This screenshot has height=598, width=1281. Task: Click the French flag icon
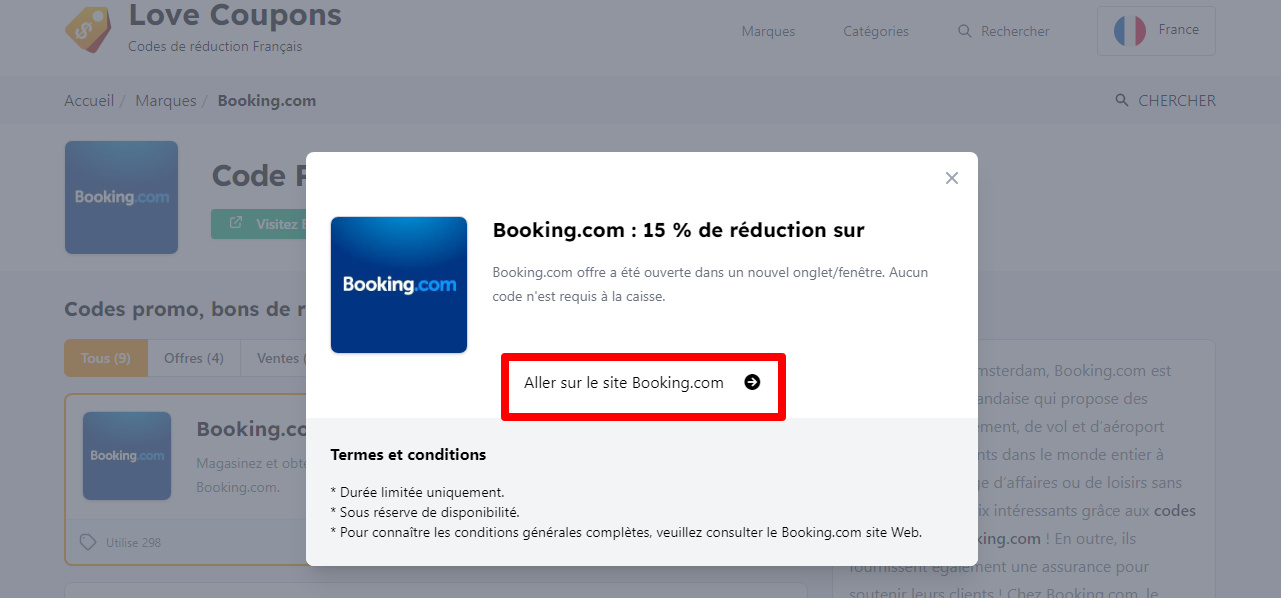[x=1129, y=30]
